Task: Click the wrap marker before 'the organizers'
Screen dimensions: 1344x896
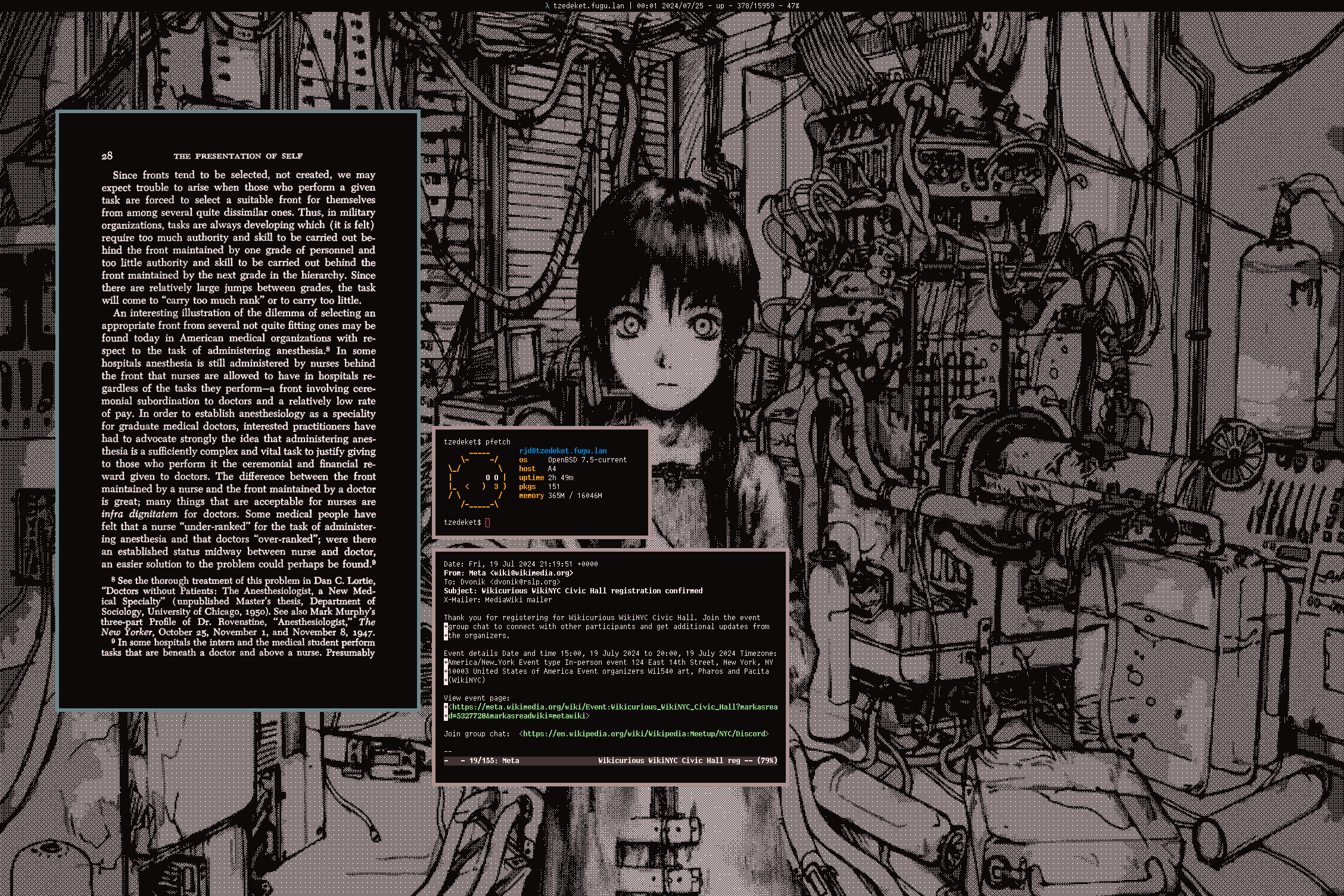Action: (x=446, y=636)
